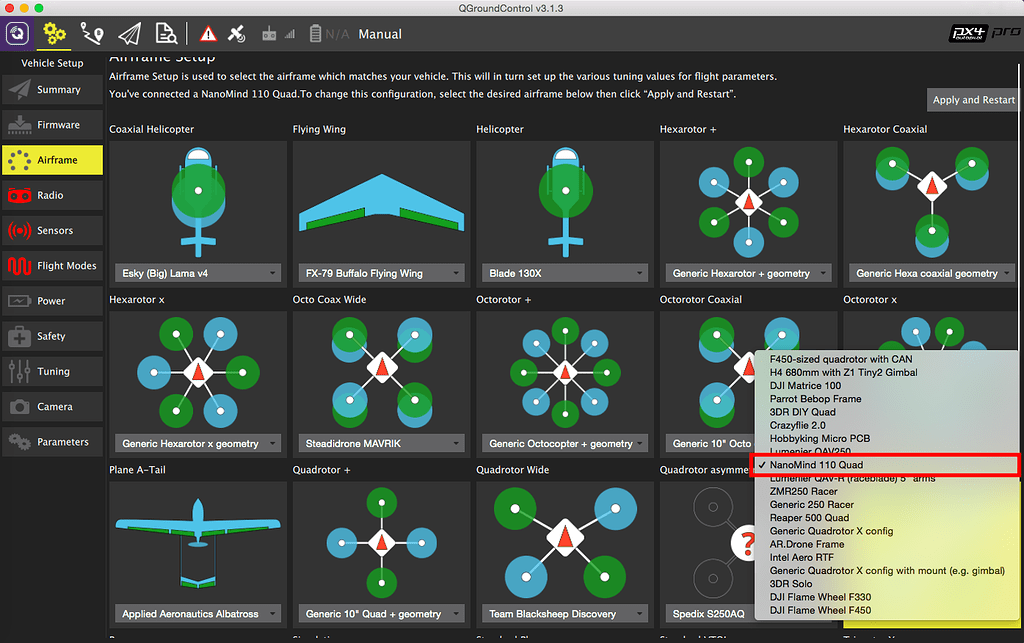Open the Plan view map icon
This screenshot has height=643, width=1024.
(x=92, y=33)
